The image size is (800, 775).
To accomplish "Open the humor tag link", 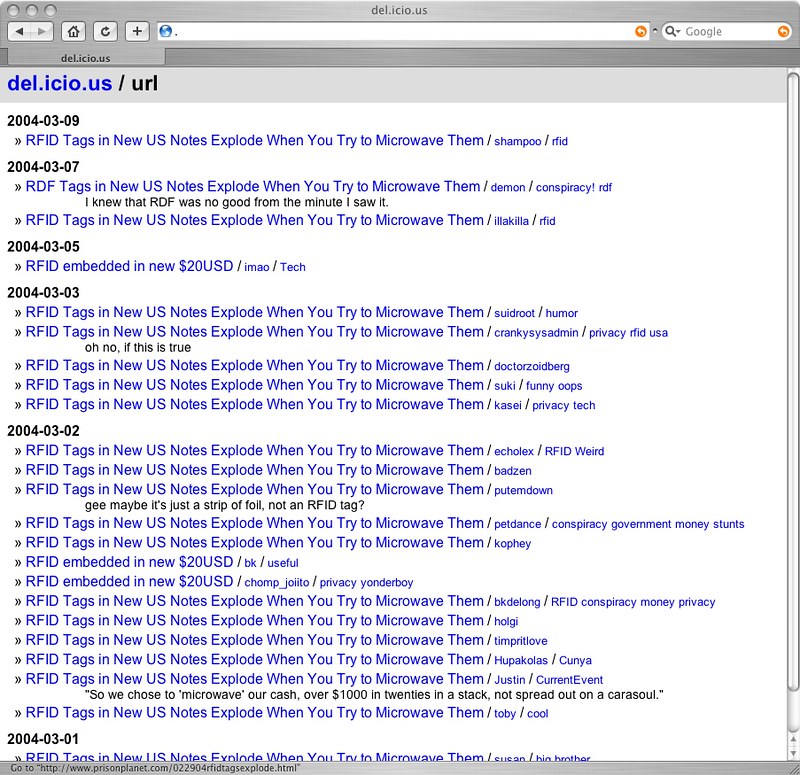I will (562, 313).
